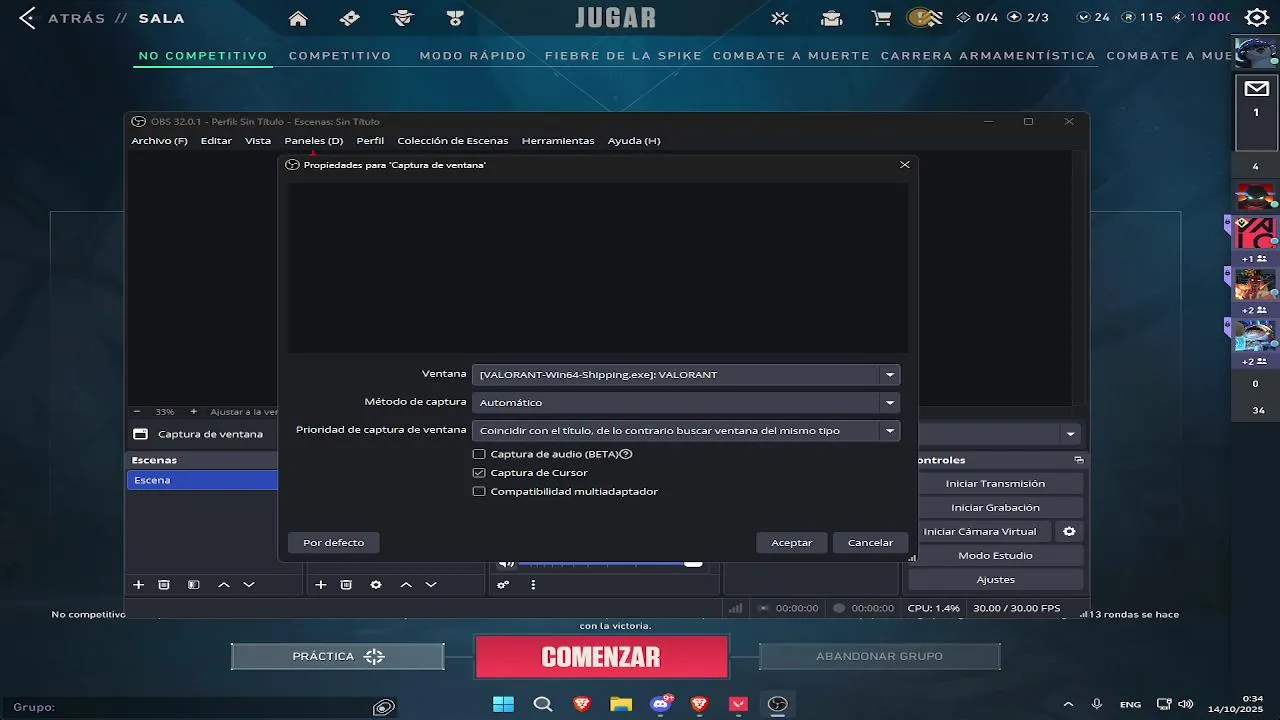
Task: Select MODO RÁPIDO tab
Action: click(x=473, y=56)
